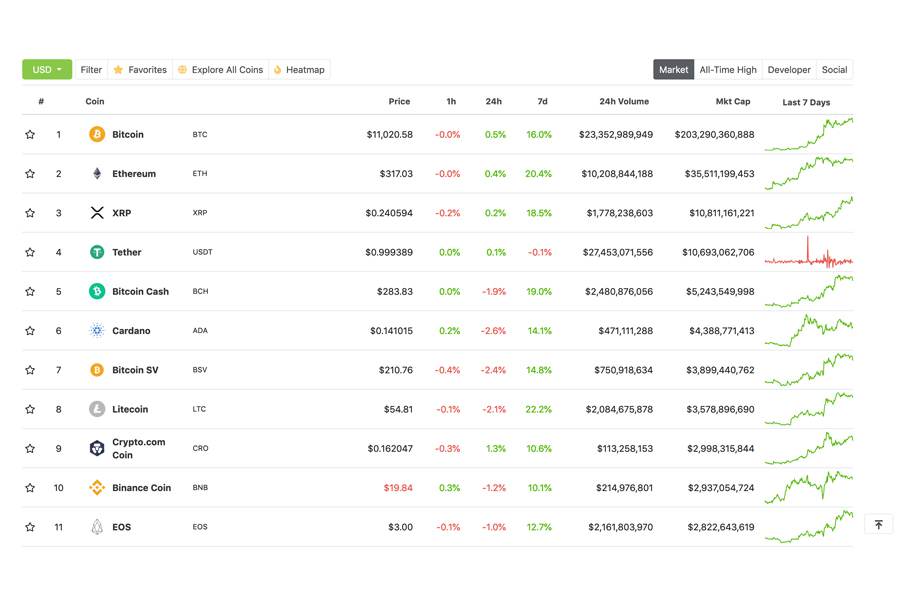Sort the table by Mkt Cap column
The image size is (900, 600).
(732, 101)
